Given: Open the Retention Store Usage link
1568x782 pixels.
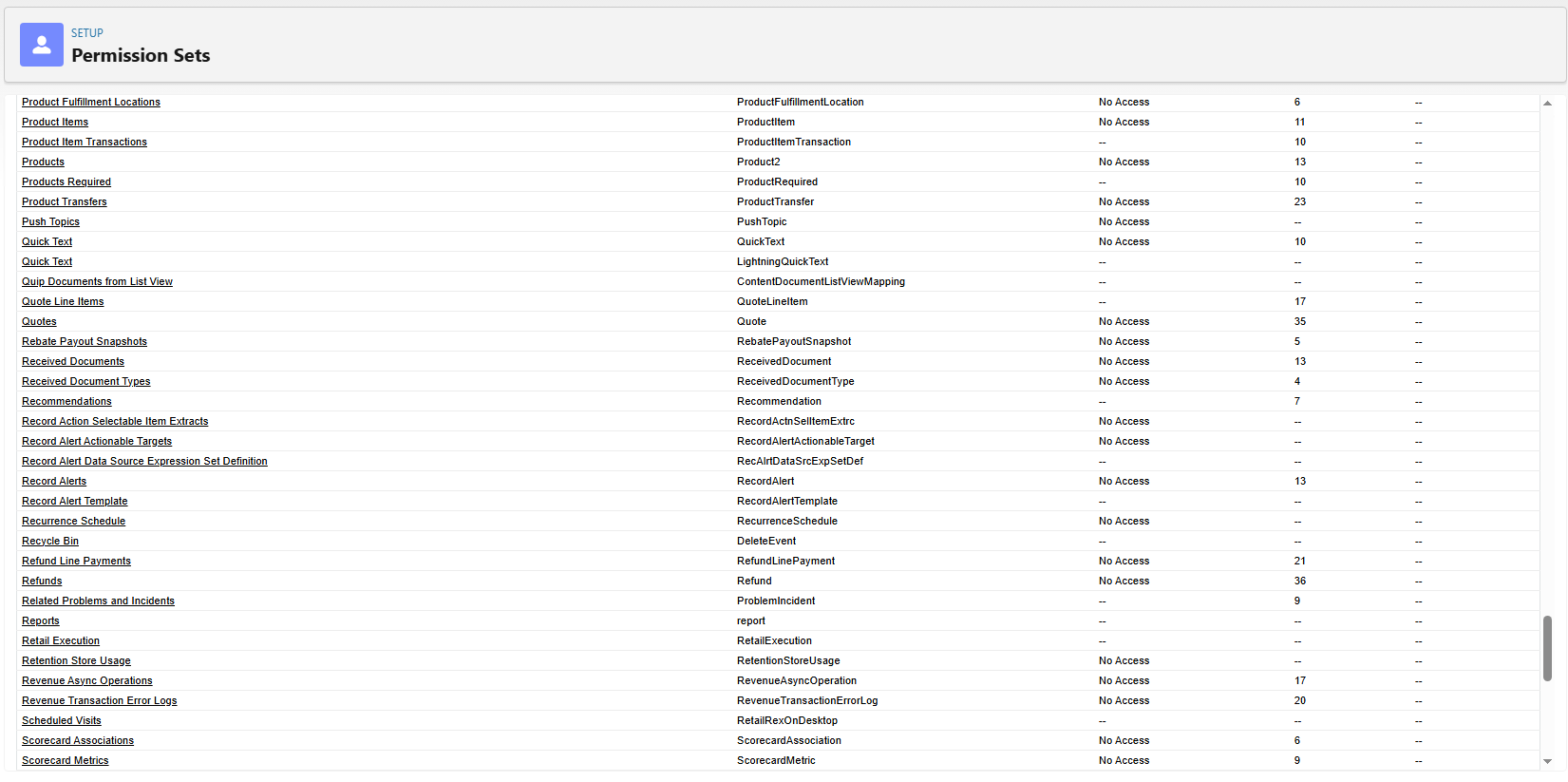Looking at the screenshot, I should (76, 660).
